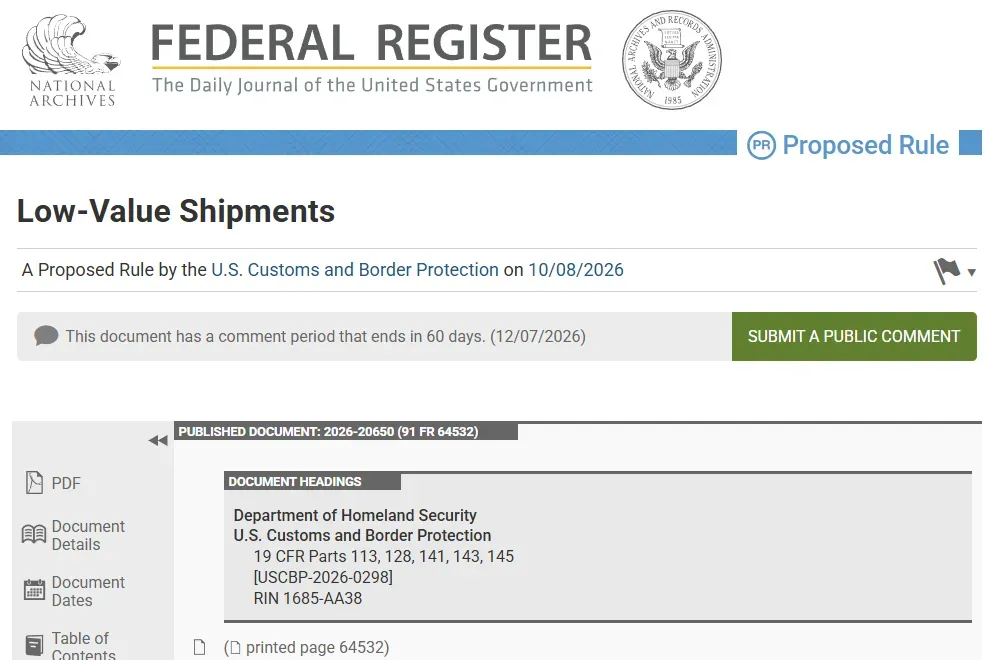Screen dimensions: 991x660
Task: Open the U.S. Customs and Border Protection link
Action: [x=355, y=270]
